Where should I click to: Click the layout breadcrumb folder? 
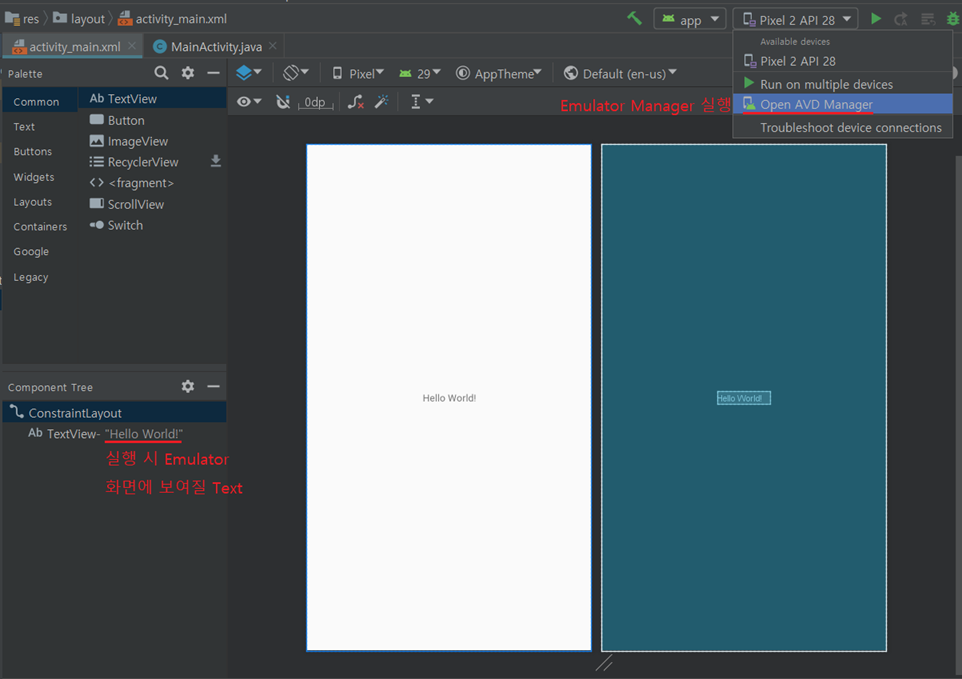click(79, 19)
